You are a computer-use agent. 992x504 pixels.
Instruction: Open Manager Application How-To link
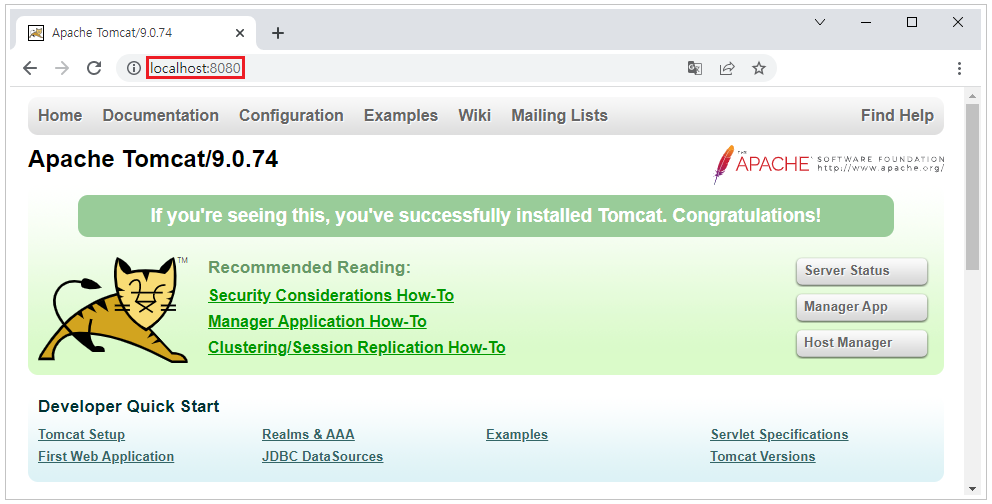pos(317,321)
